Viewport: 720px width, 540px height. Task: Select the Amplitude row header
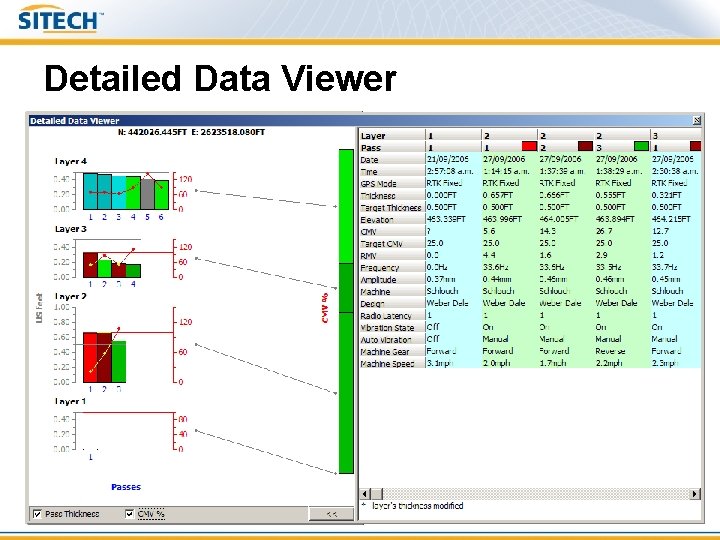(x=392, y=280)
